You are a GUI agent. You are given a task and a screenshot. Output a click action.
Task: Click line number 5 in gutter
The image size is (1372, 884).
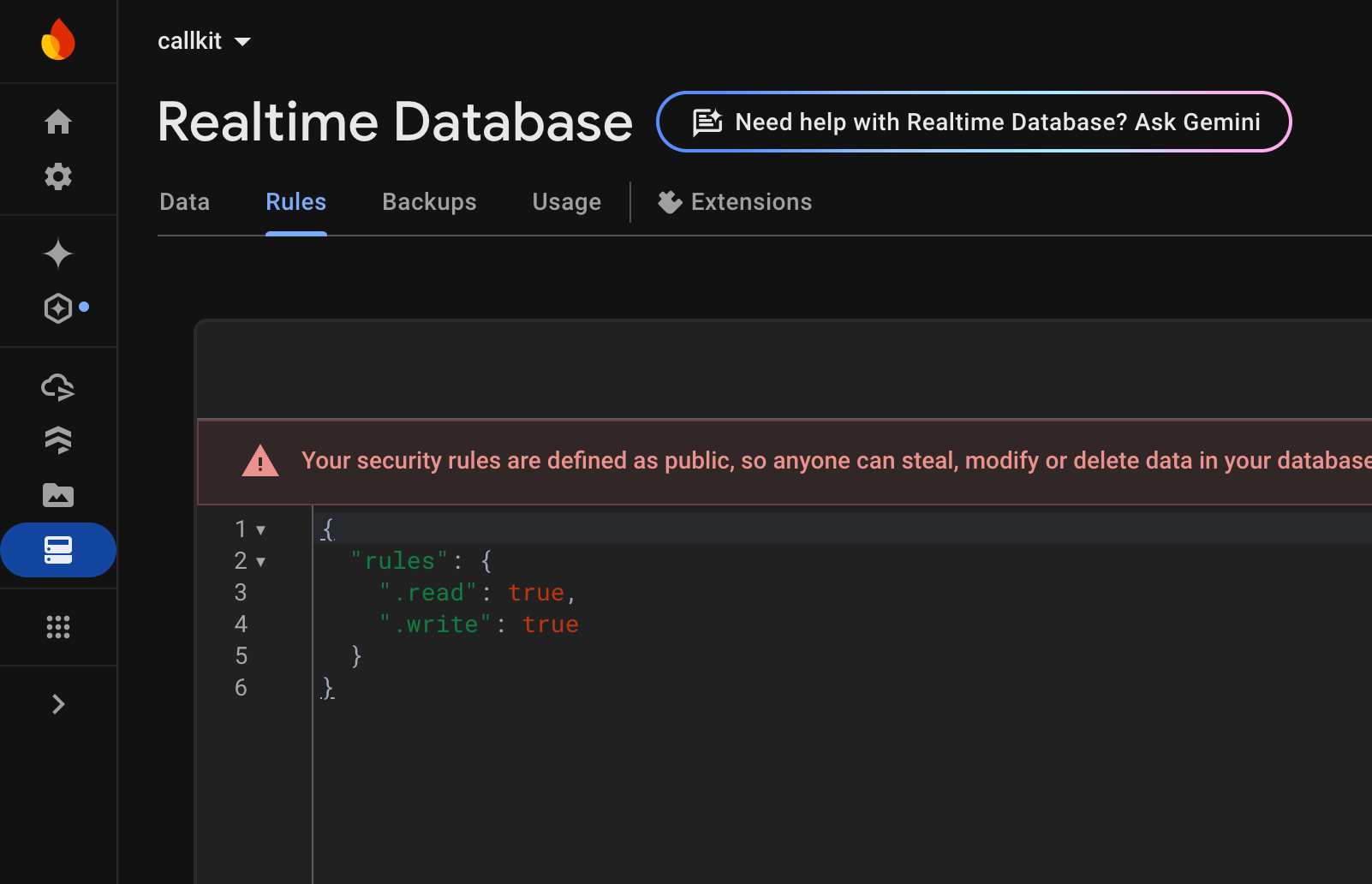pyautogui.click(x=241, y=656)
